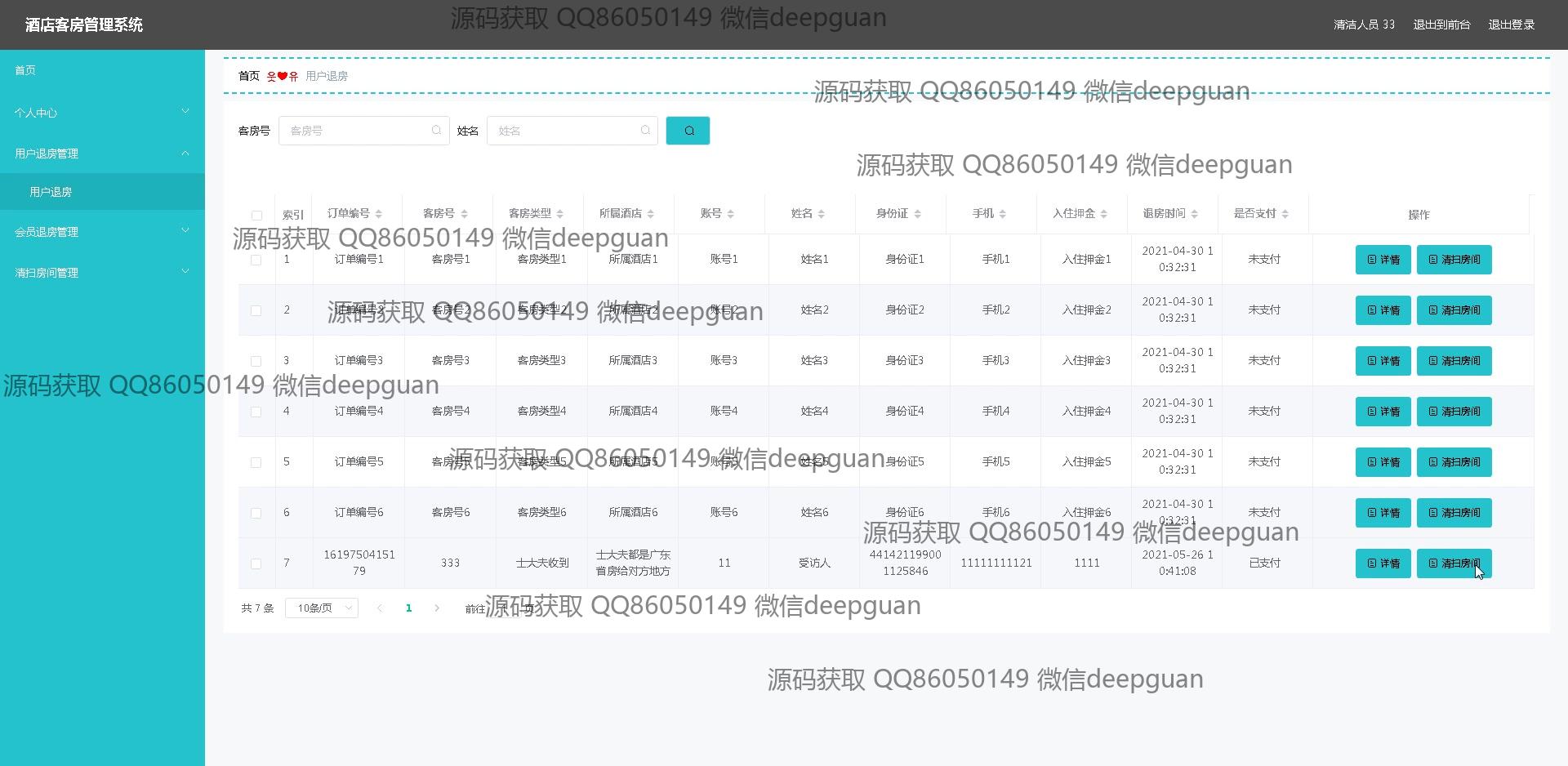Sort by 是否支付 column arrows

coord(1285,214)
